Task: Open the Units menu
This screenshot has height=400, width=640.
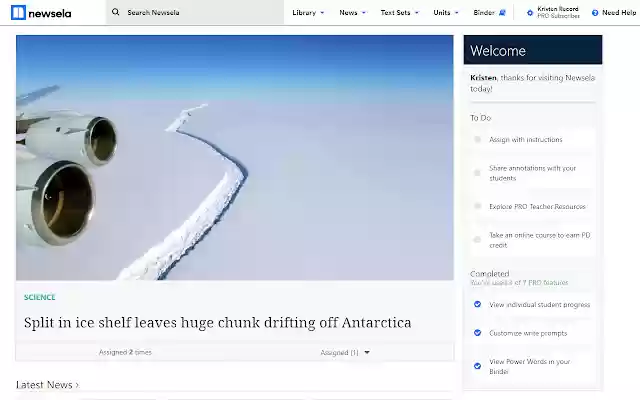Action: pos(442,13)
